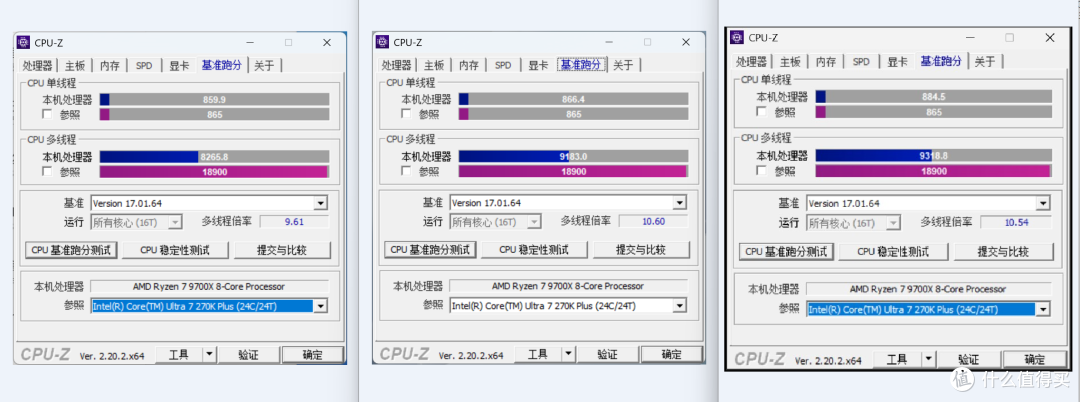Tick single-thread 参照 checkbox in 866.4 window
The image size is (1080, 402).
[x=406, y=114]
